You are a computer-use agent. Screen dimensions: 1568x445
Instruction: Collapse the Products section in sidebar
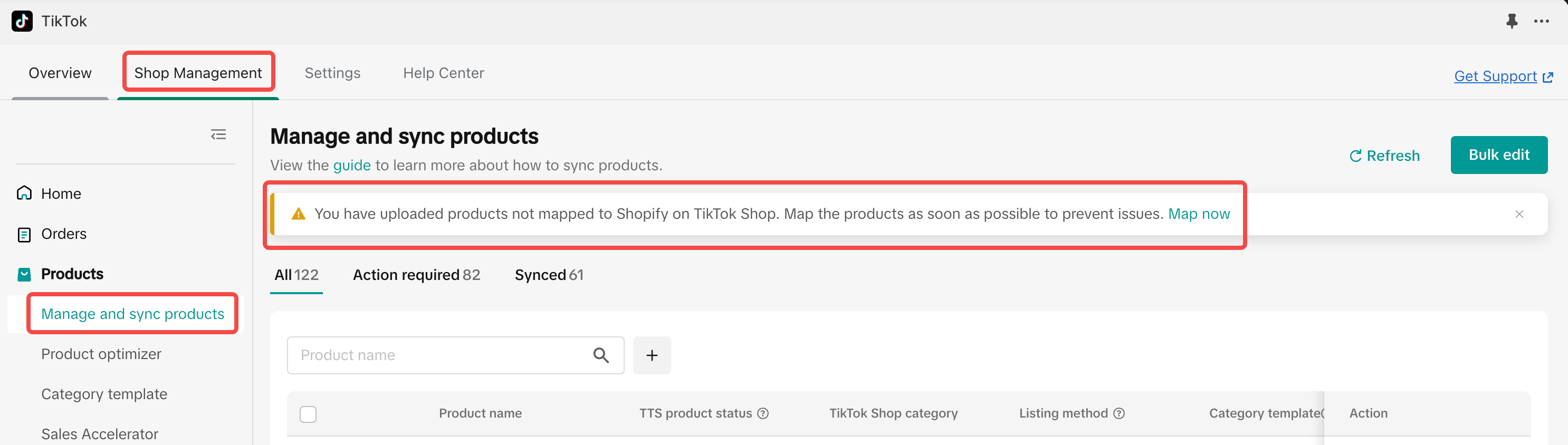(72, 274)
